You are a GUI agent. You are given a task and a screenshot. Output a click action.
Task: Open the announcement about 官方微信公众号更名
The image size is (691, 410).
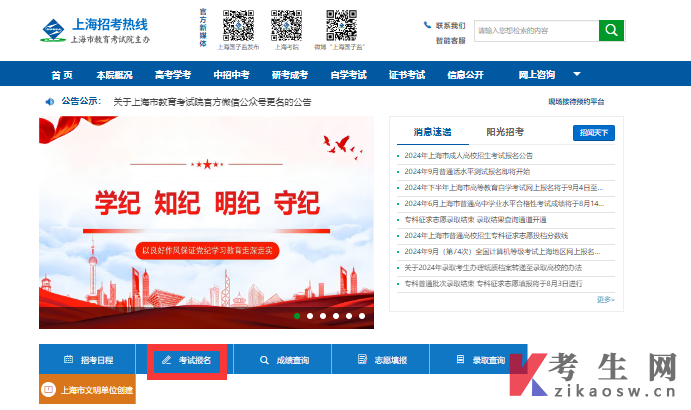coord(212,102)
